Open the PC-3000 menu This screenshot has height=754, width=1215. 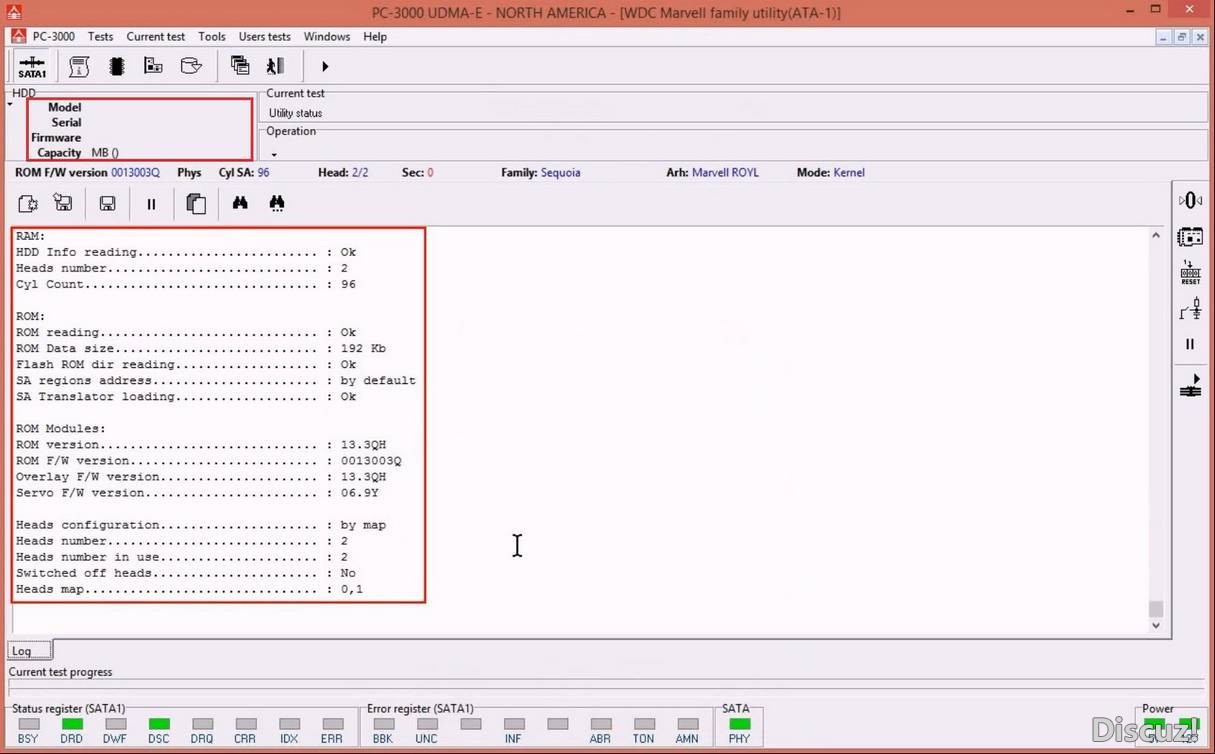pos(54,36)
